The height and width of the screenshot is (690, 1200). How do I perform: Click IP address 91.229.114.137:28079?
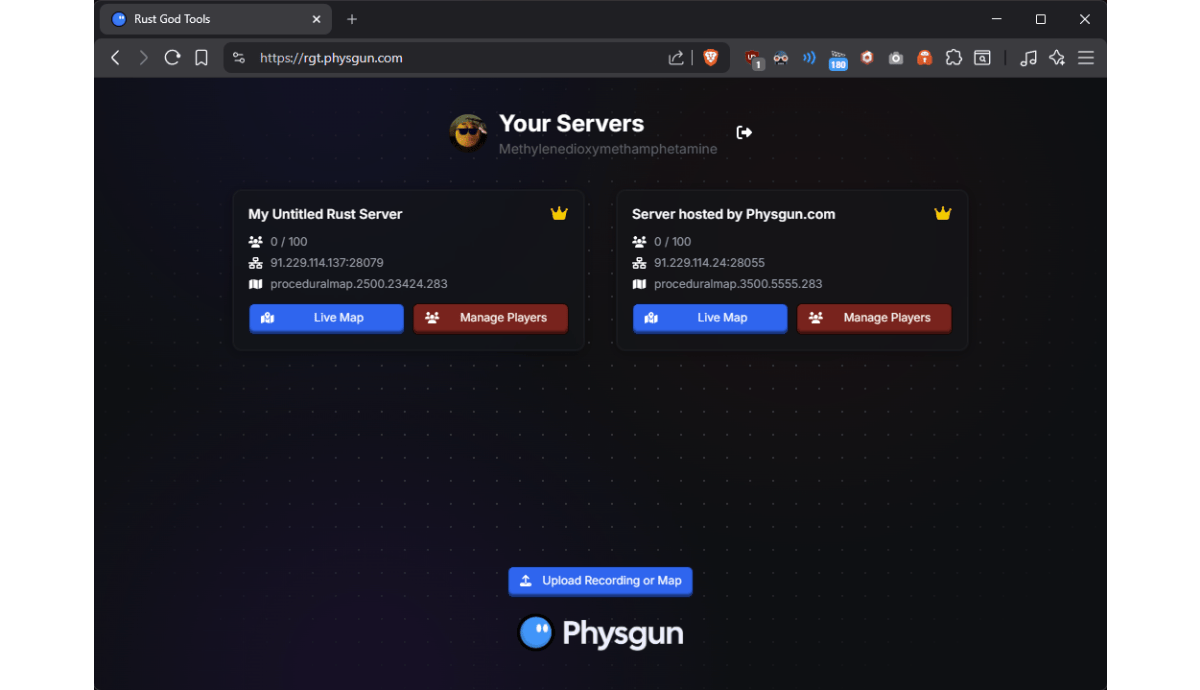pos(327,263)
